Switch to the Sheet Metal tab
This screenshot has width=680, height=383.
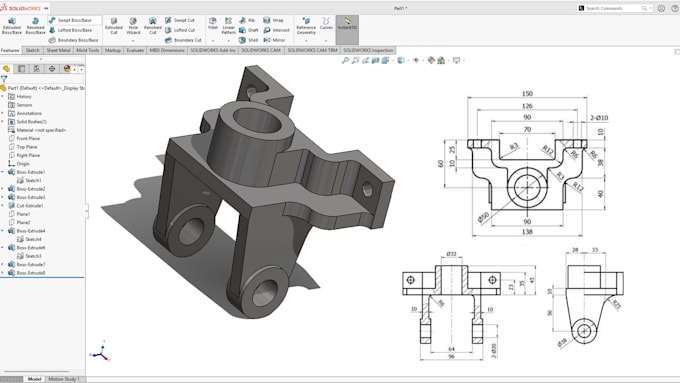(x=58, y=50)
